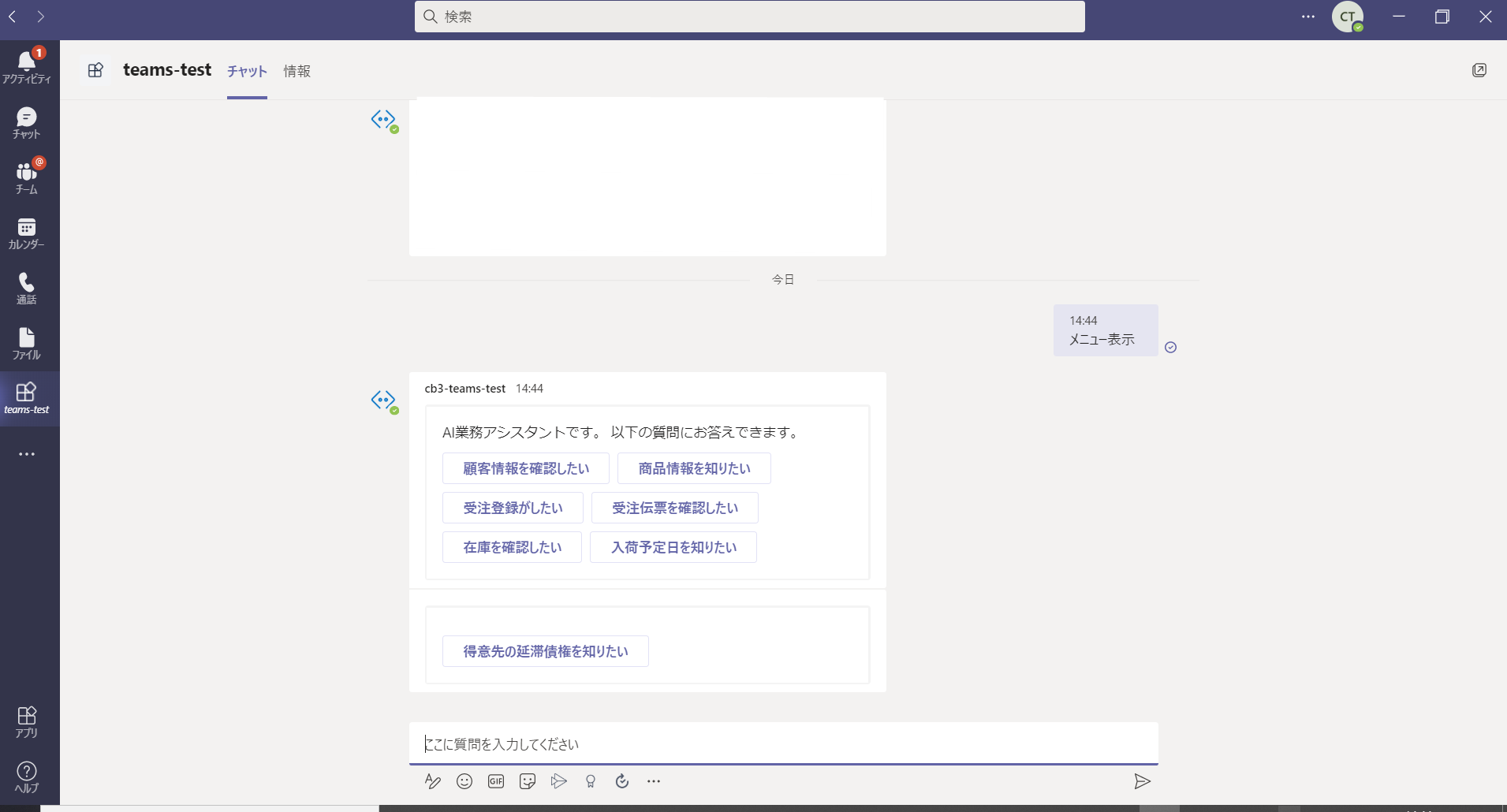Go to Teams in the sidebar
This screenshot has width=1507, height=812.
pyautogui.click(x=27, y=177)
